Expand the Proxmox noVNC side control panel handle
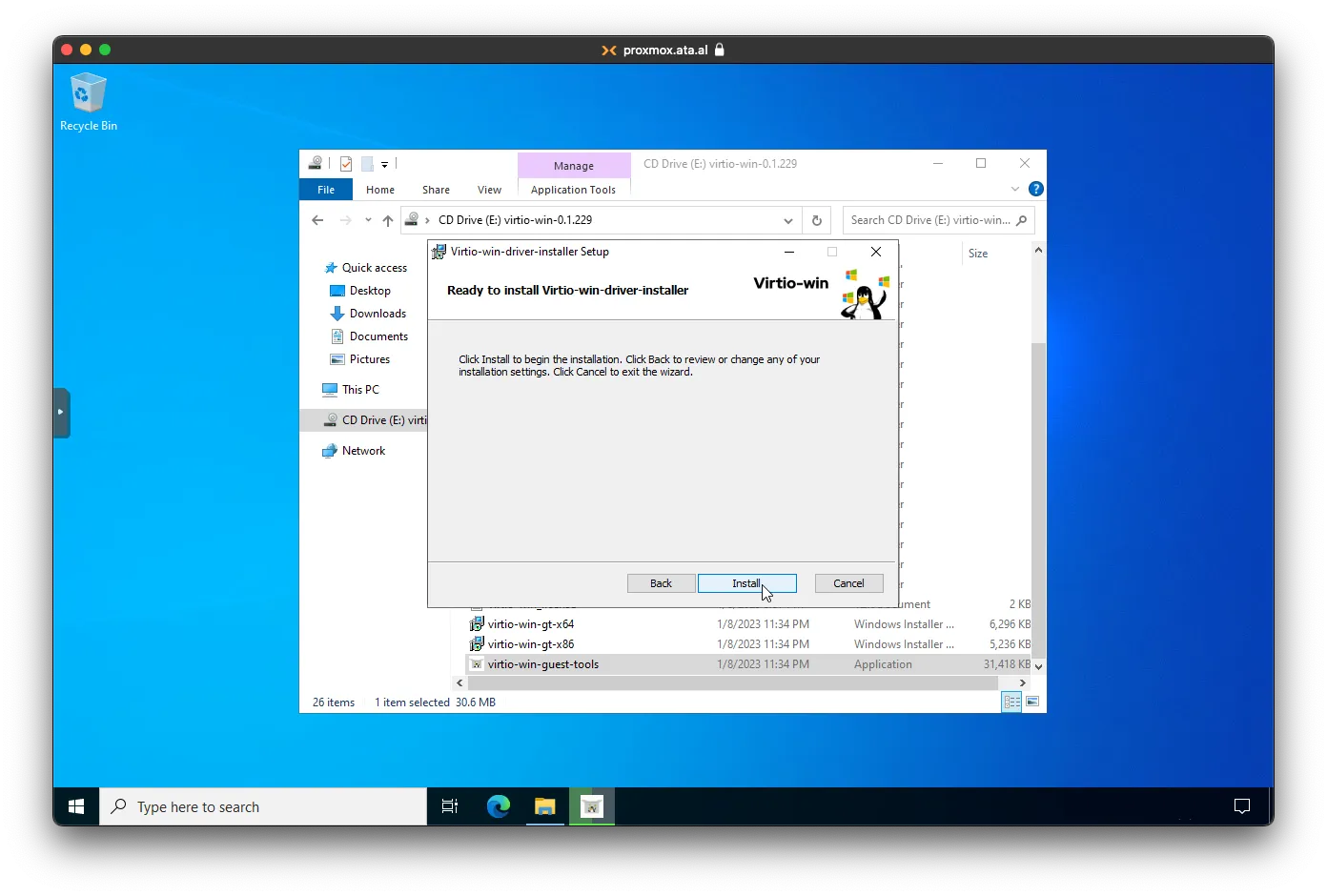 click(x=61, y=413)
